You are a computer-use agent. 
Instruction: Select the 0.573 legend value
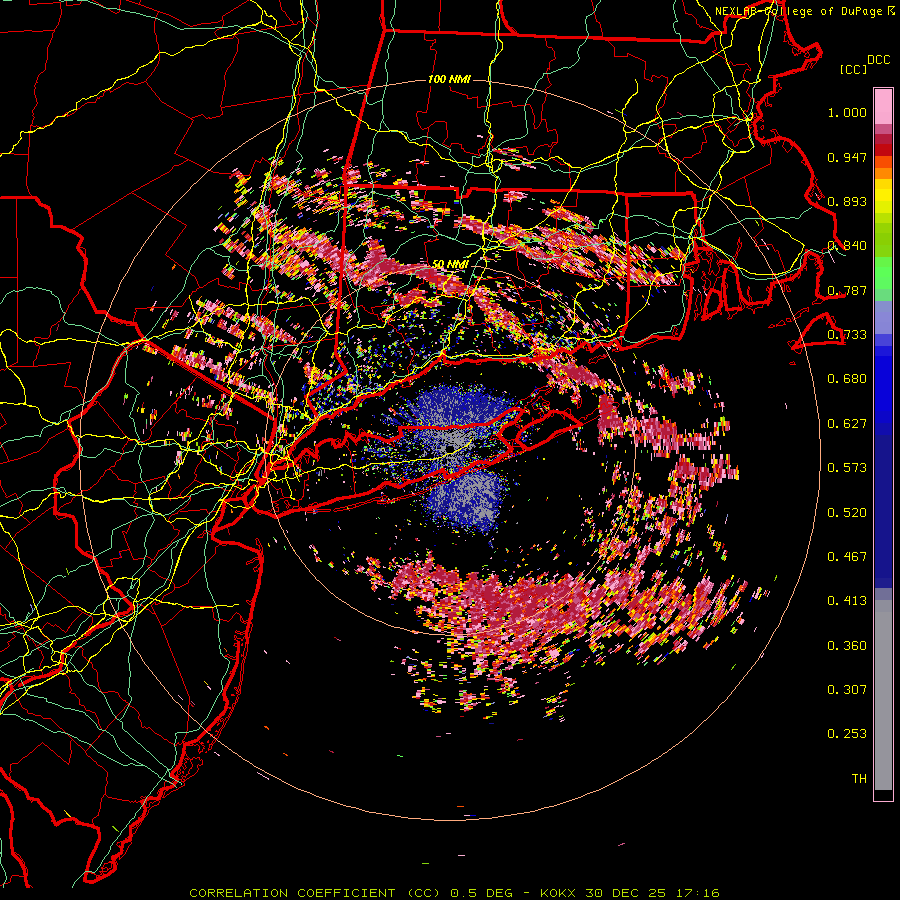847,468
